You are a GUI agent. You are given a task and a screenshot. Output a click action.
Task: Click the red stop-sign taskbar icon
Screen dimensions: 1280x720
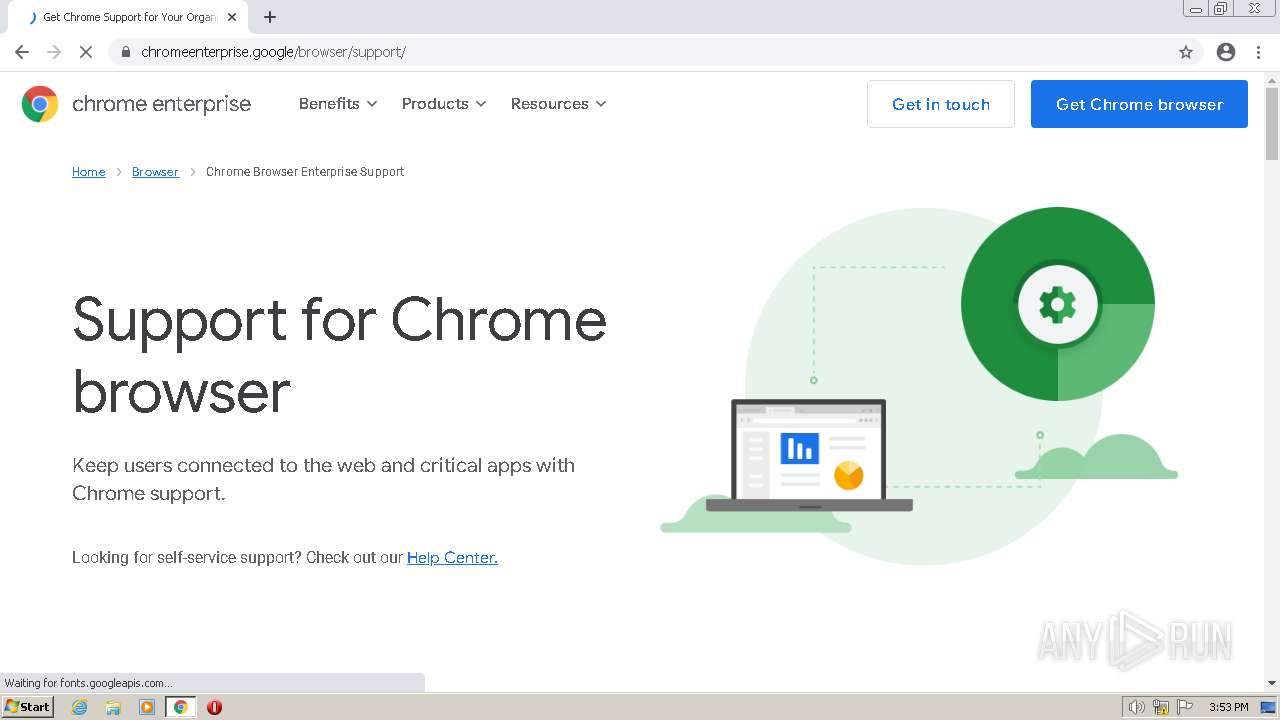point(214,707)
